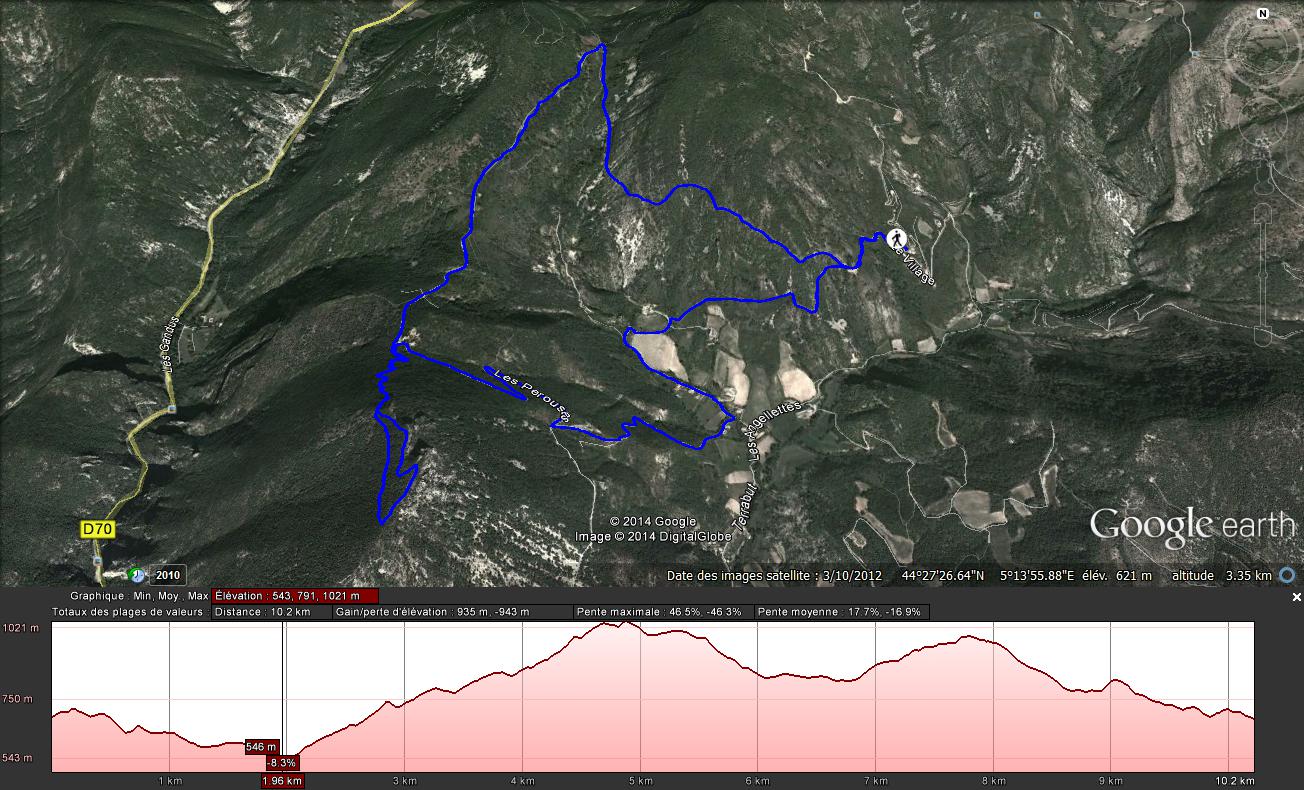Click the D70 road shield
Viewport: 1304px width, 790px height.
click(96, 529)
